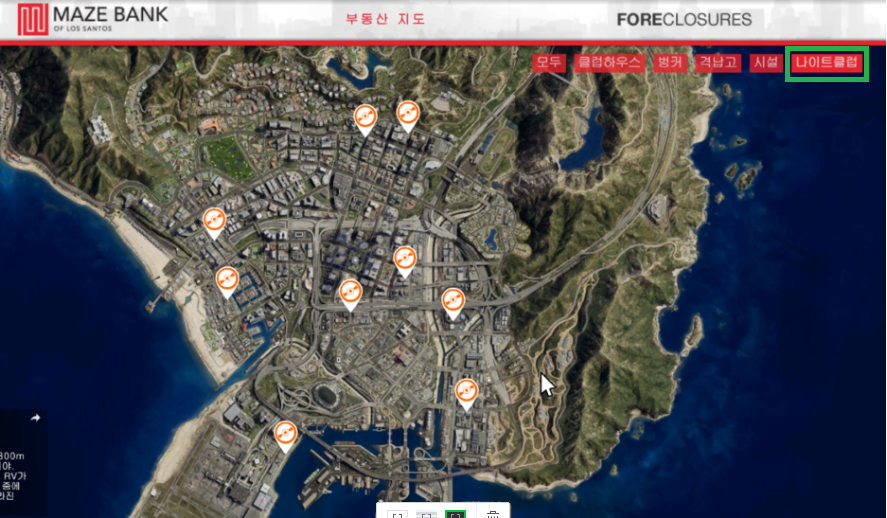Show all properties with the 모두 filter

point(548,62)
